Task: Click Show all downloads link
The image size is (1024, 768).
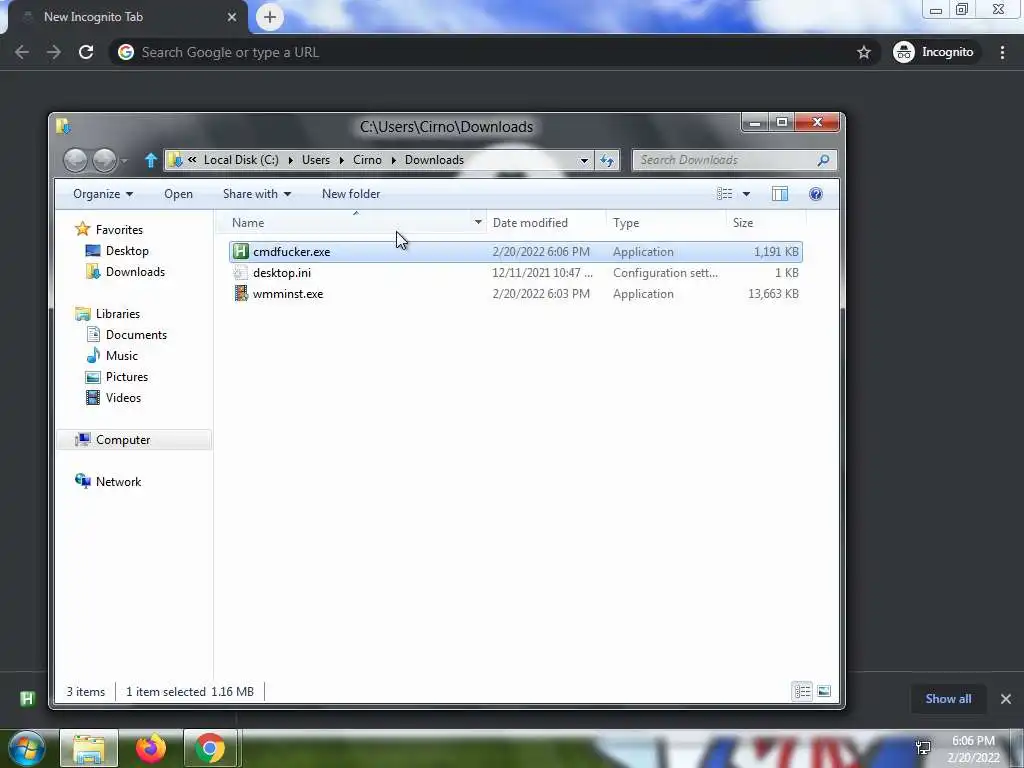Action: (x=948, y=699)
